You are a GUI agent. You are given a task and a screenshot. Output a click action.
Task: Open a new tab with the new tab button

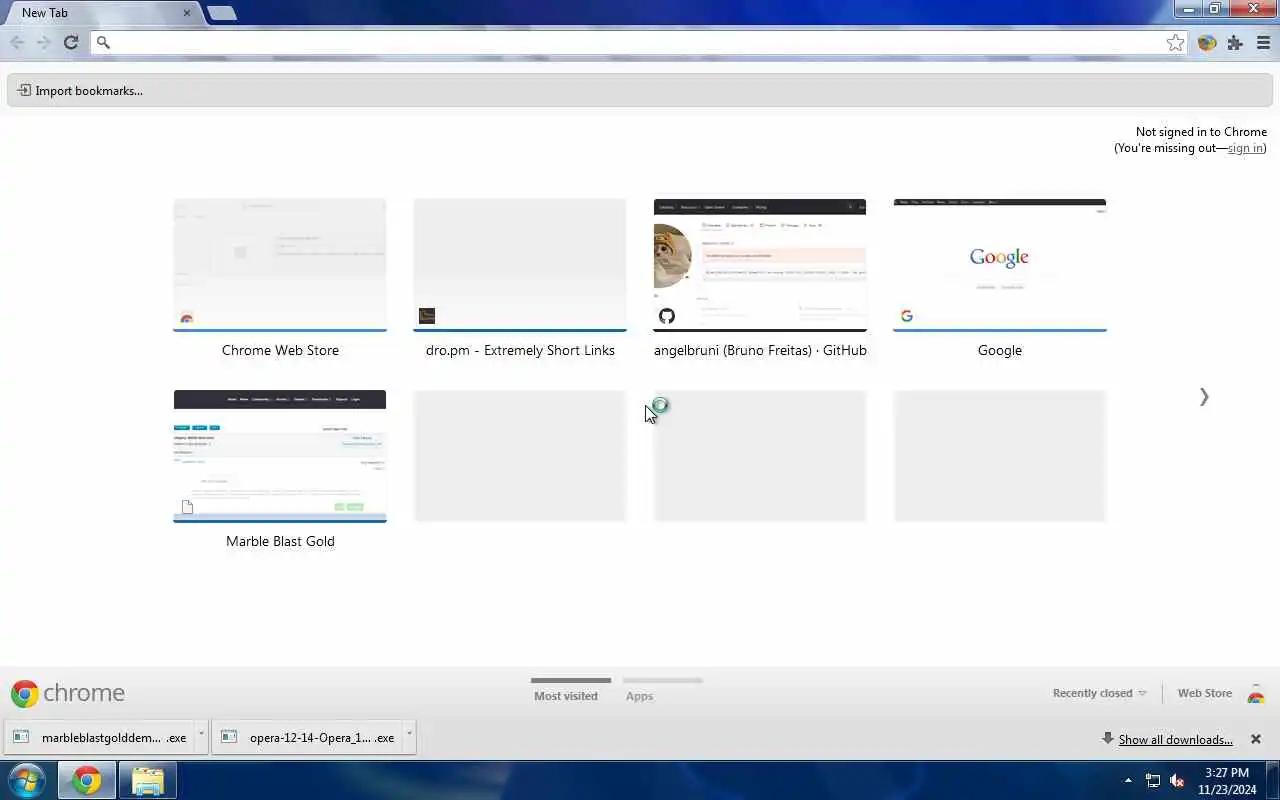[221, 13]
